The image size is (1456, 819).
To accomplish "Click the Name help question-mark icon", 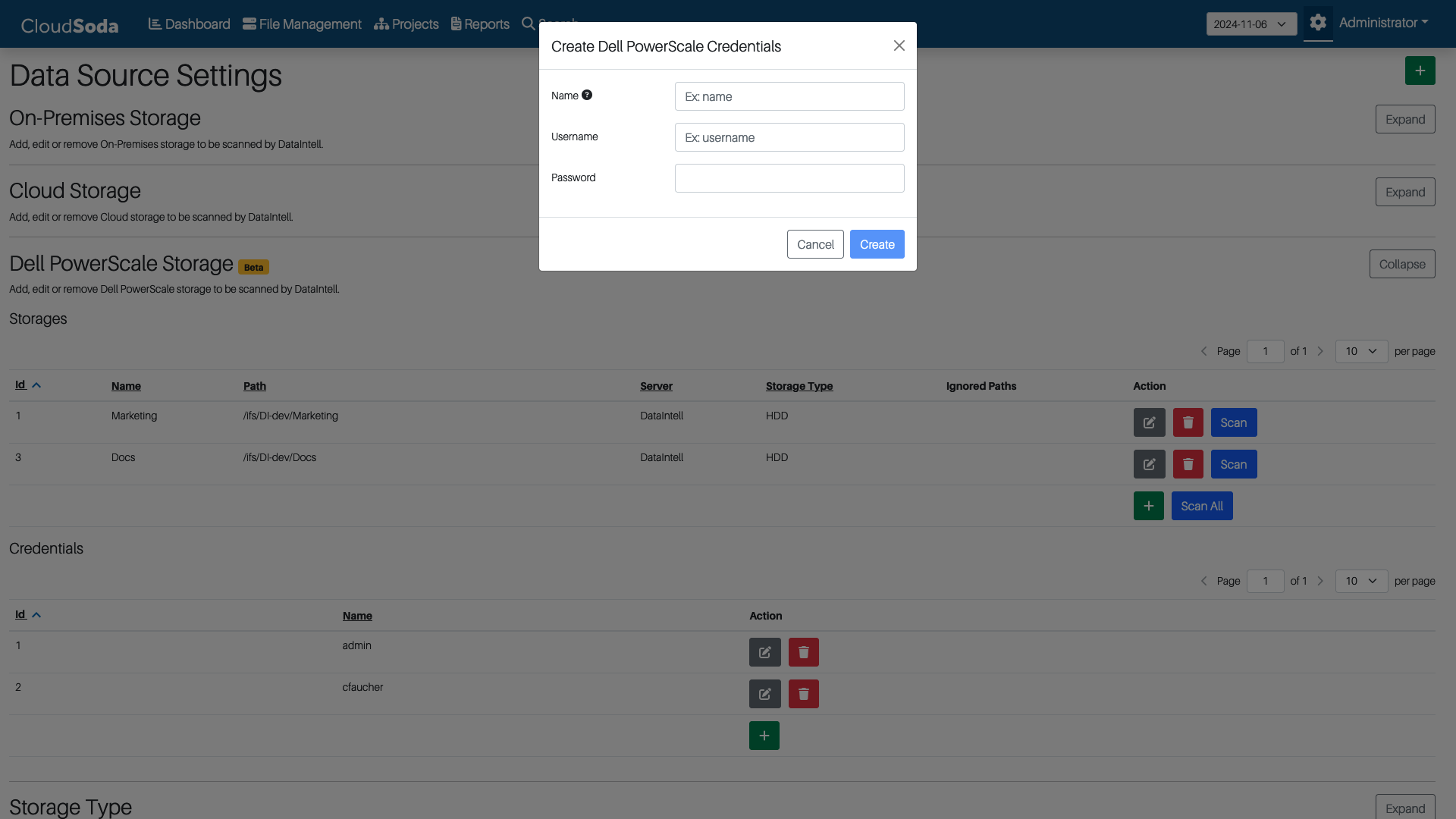I will click(587, 95).
